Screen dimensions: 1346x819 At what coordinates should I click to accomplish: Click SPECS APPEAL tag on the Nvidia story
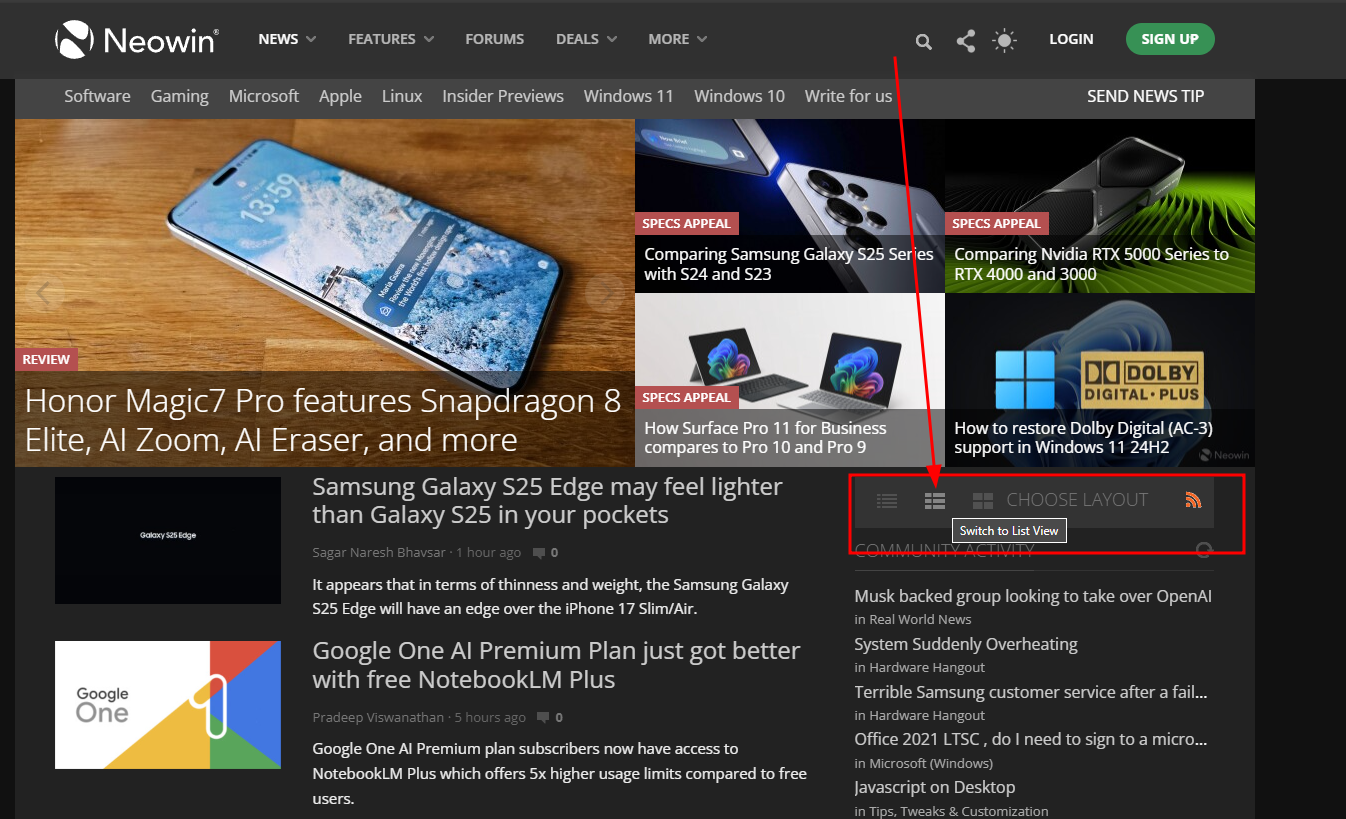pyautogui.click(x=997, y=223)
